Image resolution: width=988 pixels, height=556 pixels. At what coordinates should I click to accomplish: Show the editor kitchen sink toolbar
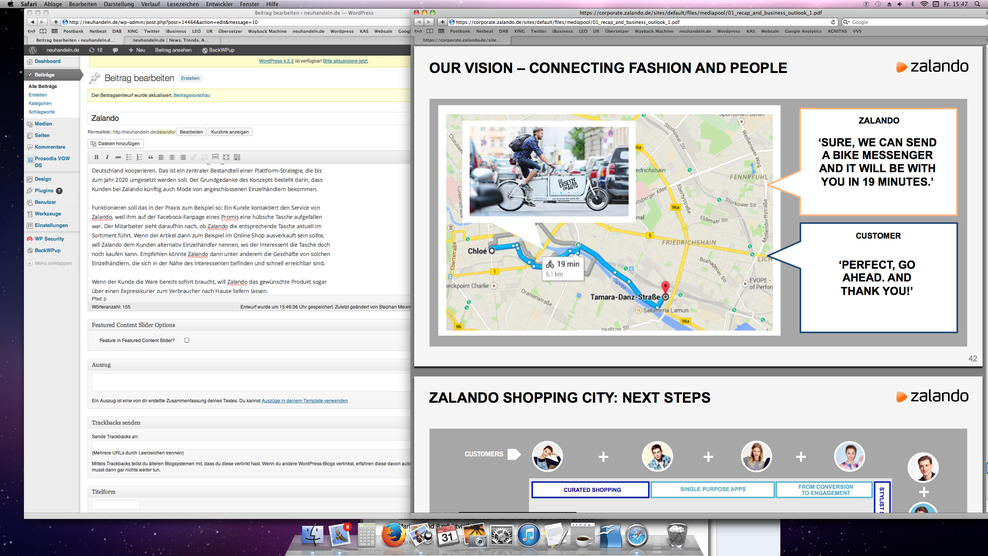click(x=237, y=157)
